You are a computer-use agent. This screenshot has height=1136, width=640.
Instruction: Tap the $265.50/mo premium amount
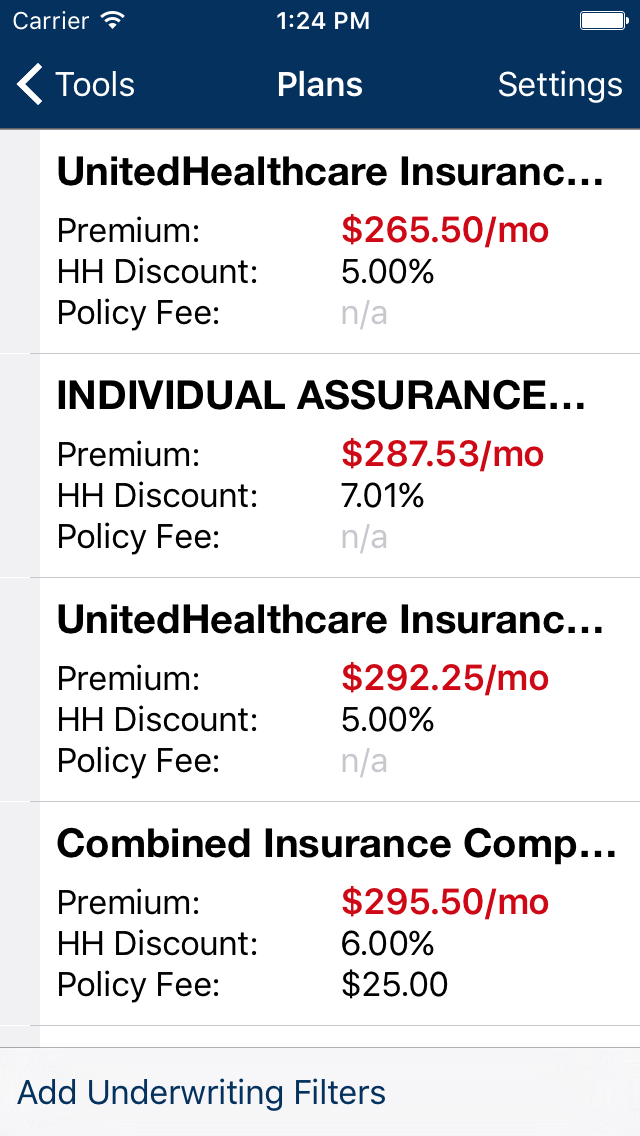click(x=445, y=231)
